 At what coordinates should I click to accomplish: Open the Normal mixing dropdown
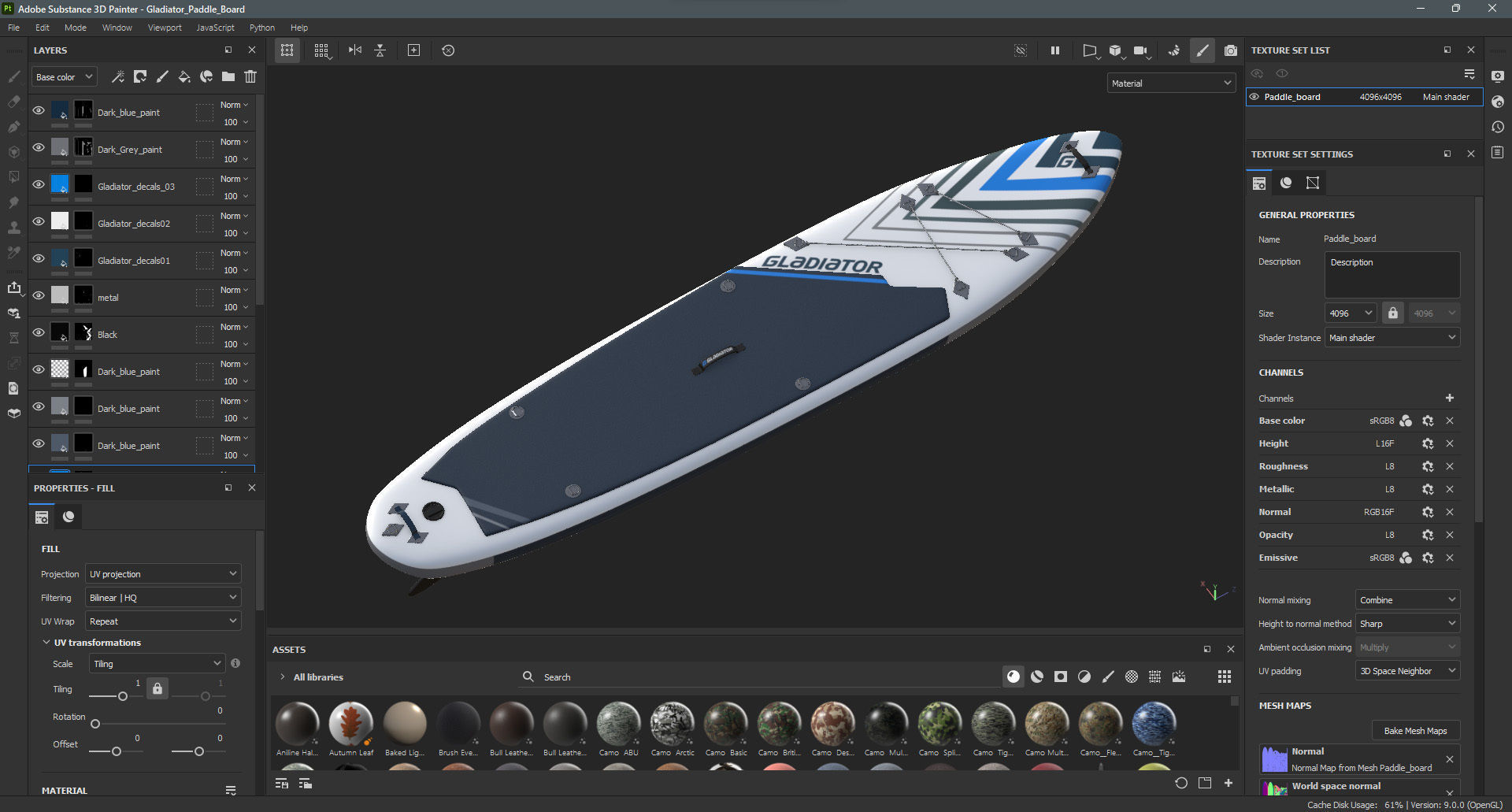point(1407,599)
